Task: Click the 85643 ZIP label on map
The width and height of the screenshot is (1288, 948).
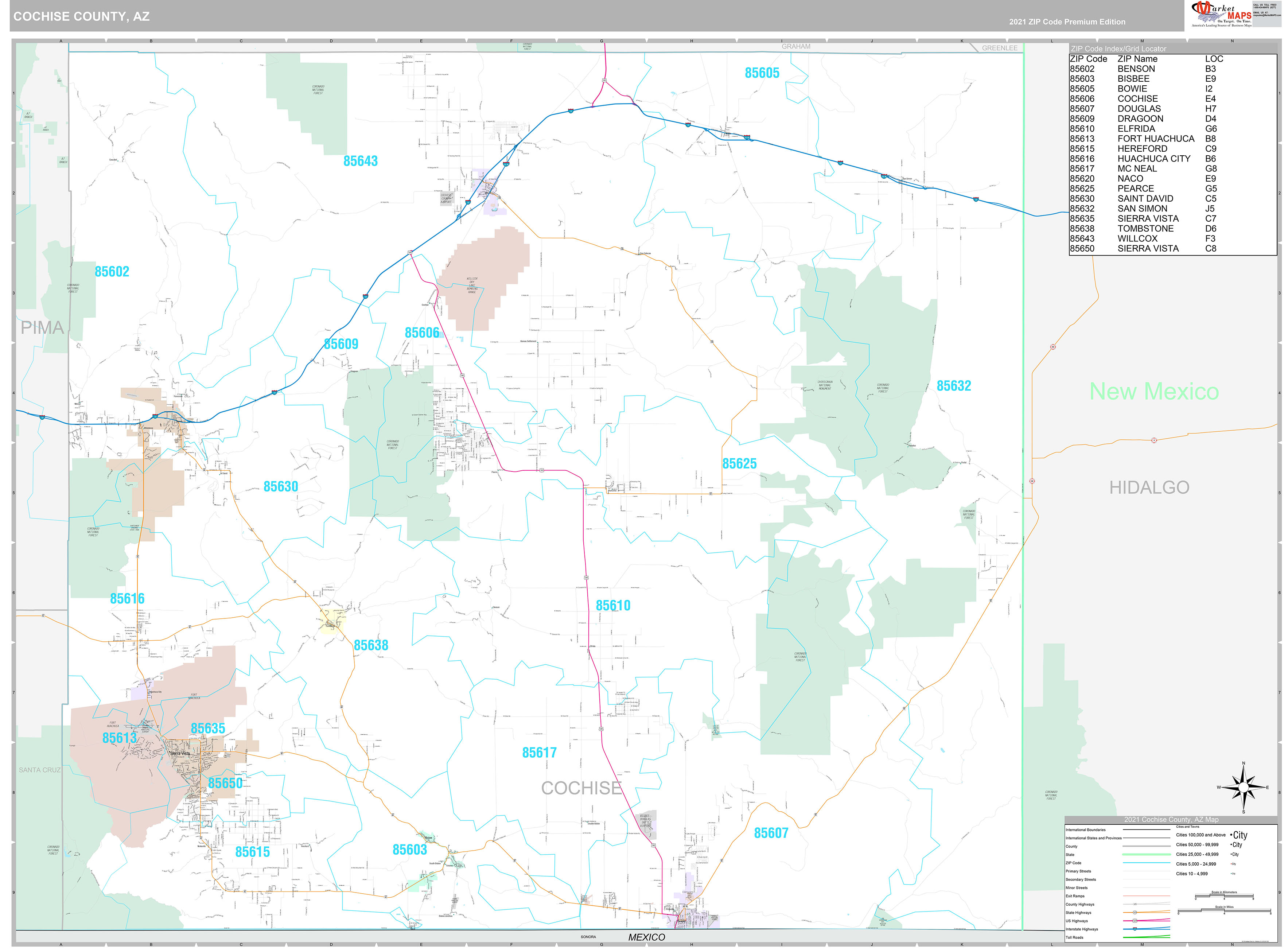Action: click(x=360, y=161)
